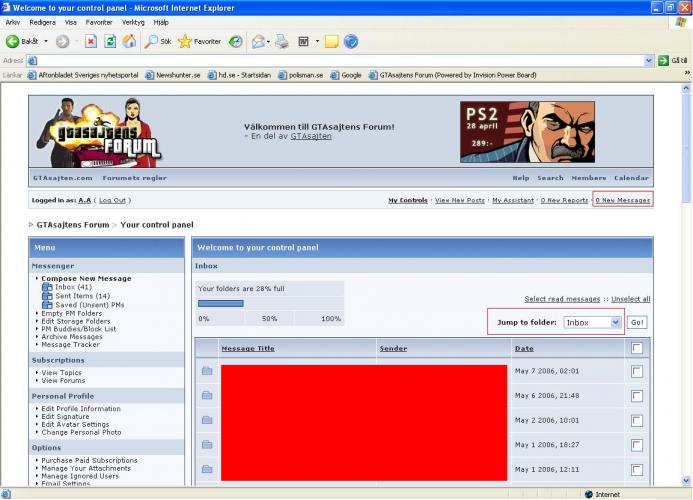The image size is (693, 500).
Task: Click the red Stop loading icon
Action: (x=90, y=42)
